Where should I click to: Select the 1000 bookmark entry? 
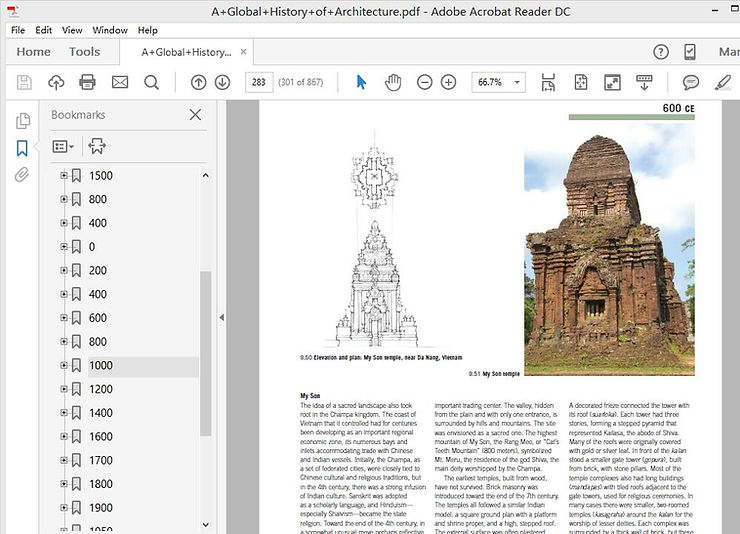click(101, 366)
